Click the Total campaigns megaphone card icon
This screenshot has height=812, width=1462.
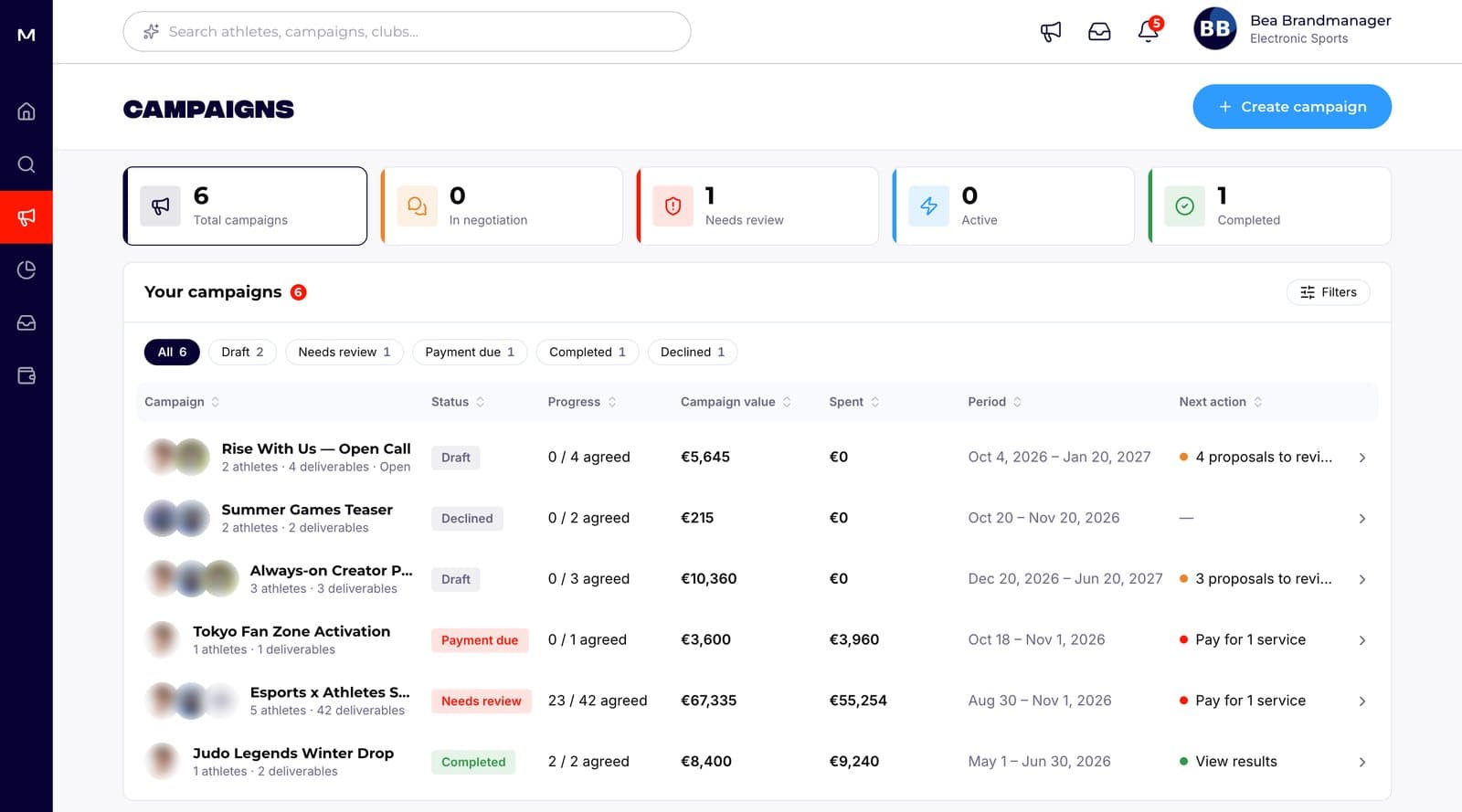161,206
